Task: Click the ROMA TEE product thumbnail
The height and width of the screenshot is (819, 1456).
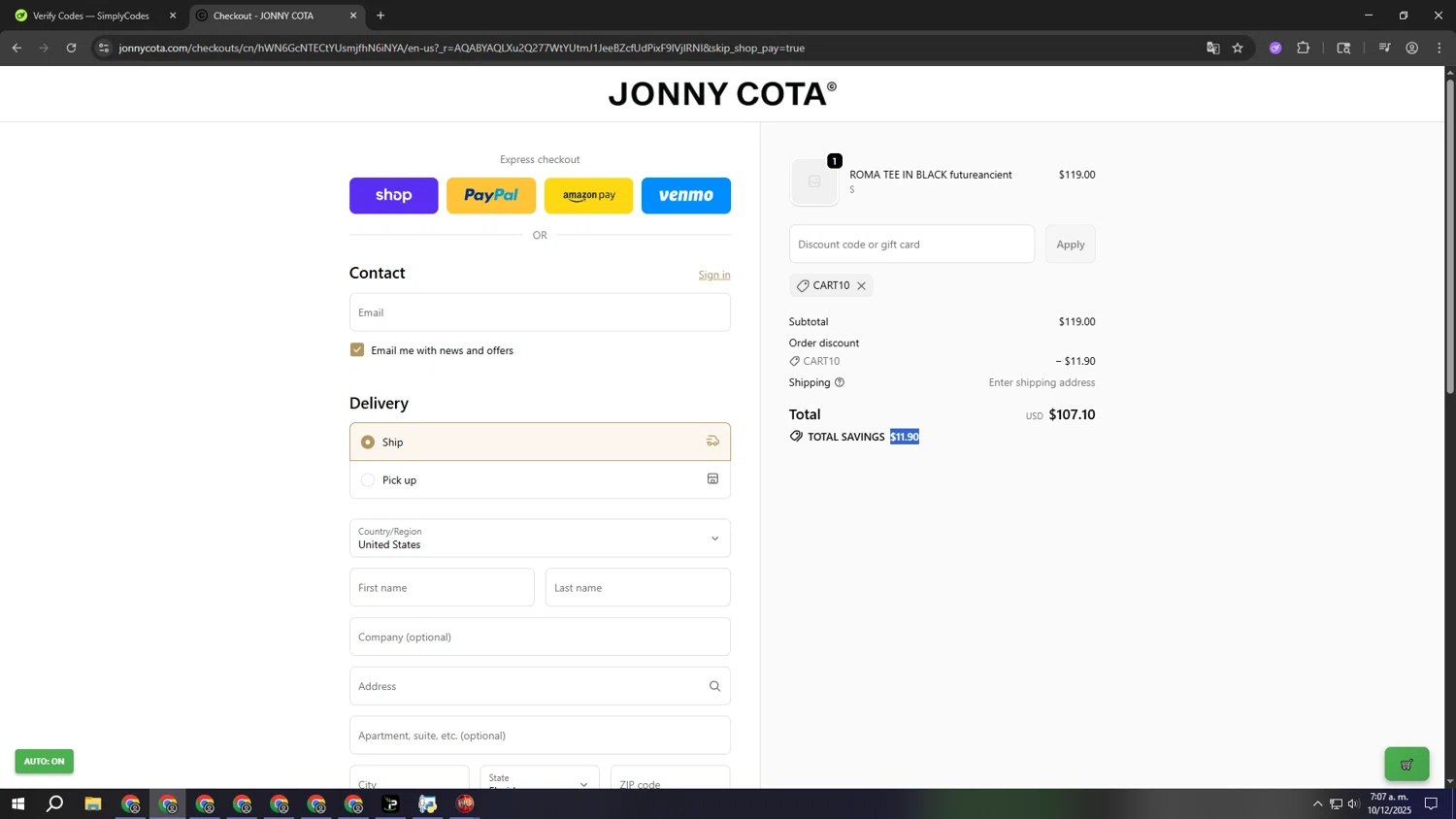Action: click(x=814, y=181)
